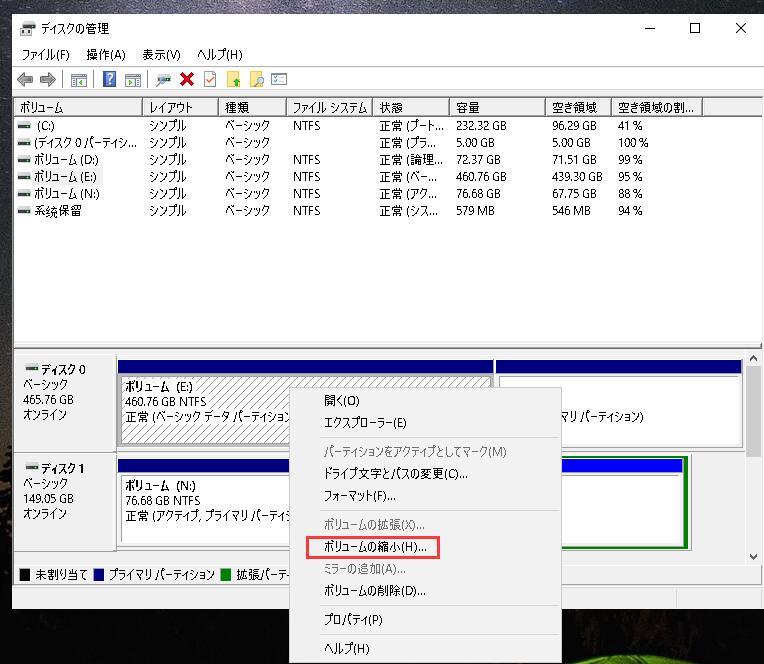This screenshot has height=664, width=764.
Task: Click the ディスク 1 disk icon
Action: pos(32,467)
